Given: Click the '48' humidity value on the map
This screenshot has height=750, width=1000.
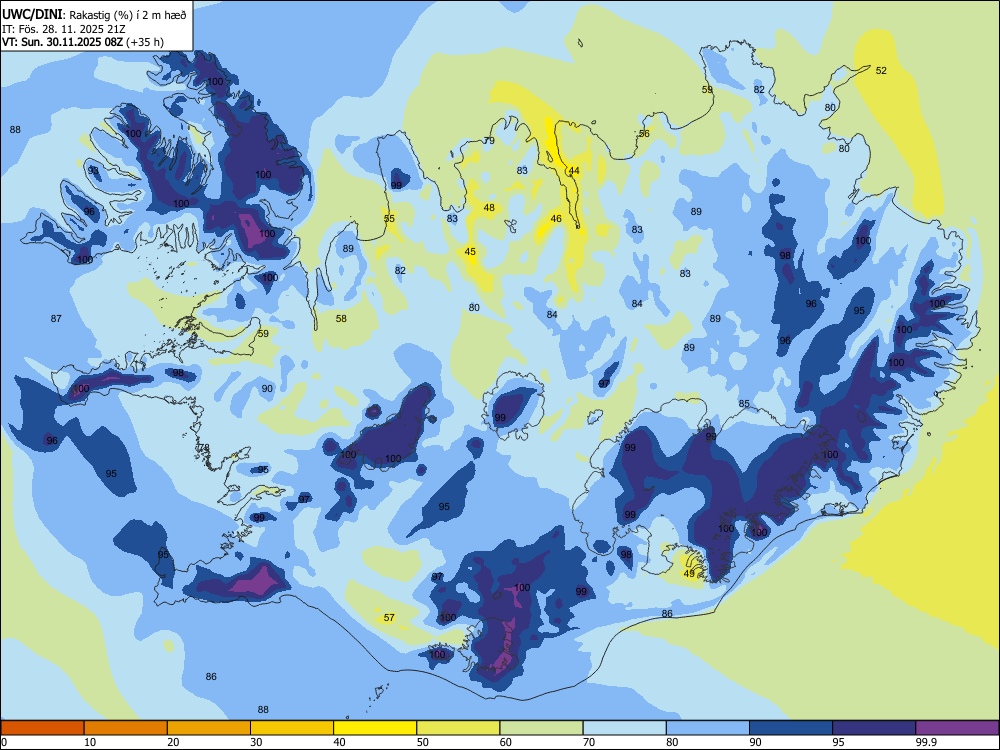Looking at the screenshot, I should click(489, 207).
